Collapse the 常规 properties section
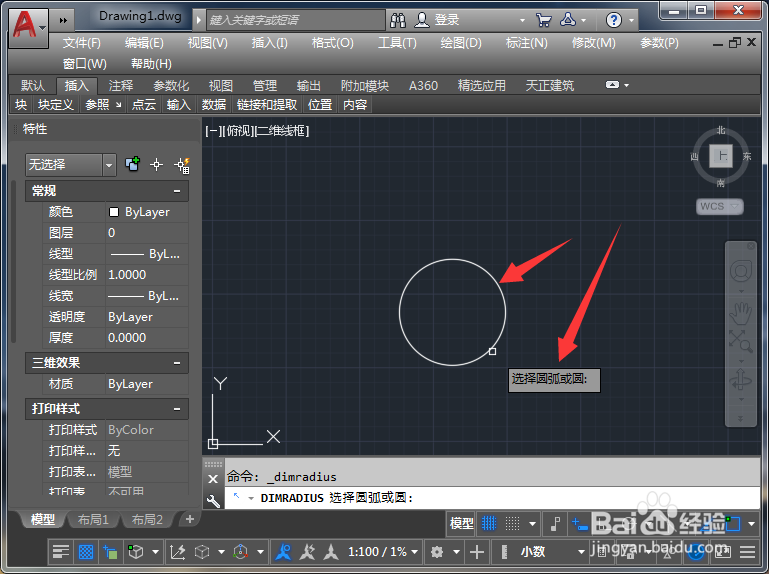This screenshot has width=769, height=574. coord(177,191)
